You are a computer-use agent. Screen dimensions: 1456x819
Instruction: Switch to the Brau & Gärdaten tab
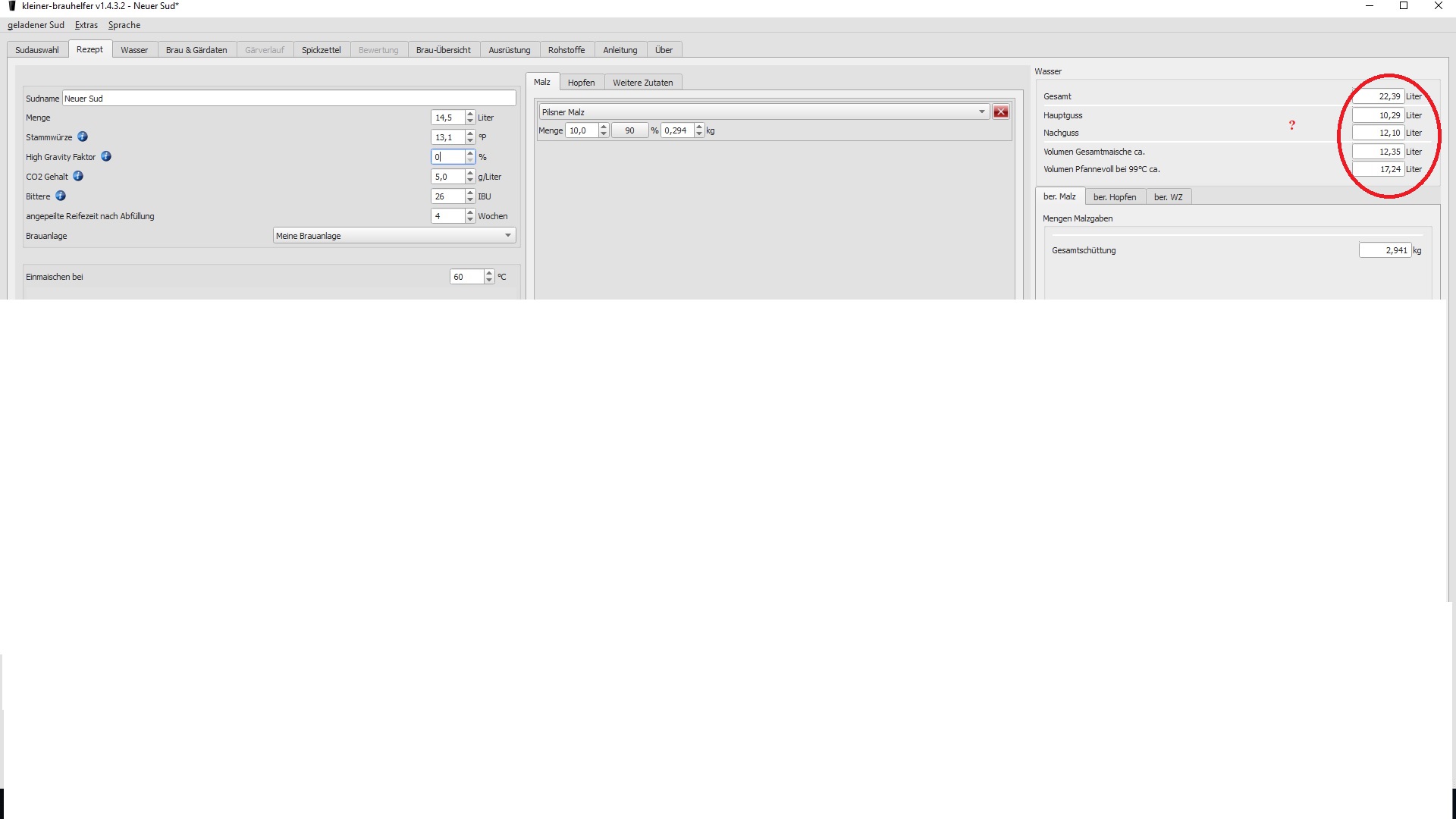coord(196,50)
